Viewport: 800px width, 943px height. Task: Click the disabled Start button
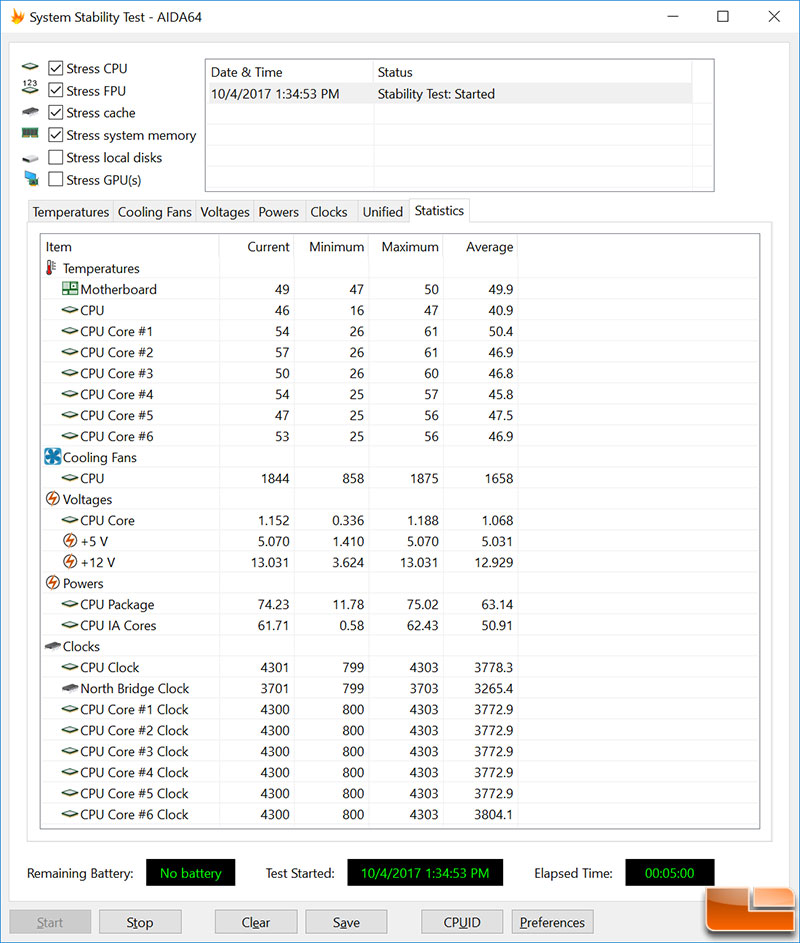50,923
